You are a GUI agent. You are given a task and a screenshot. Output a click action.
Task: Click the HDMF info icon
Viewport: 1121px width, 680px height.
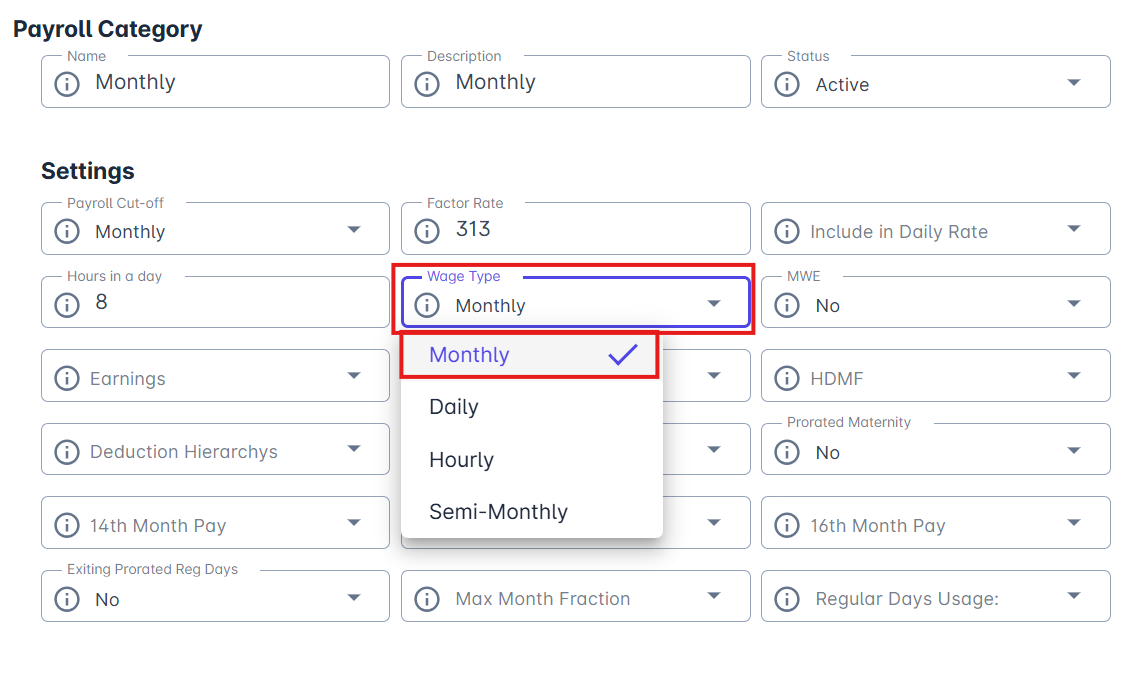pos(787,378)
